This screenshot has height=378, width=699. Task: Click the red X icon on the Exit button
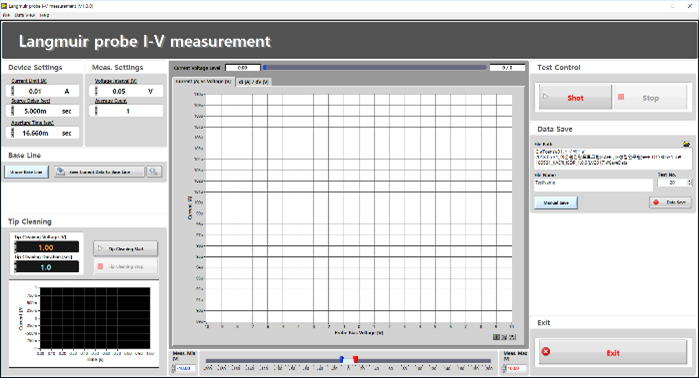pyautogui.click(x=546, y=351)
